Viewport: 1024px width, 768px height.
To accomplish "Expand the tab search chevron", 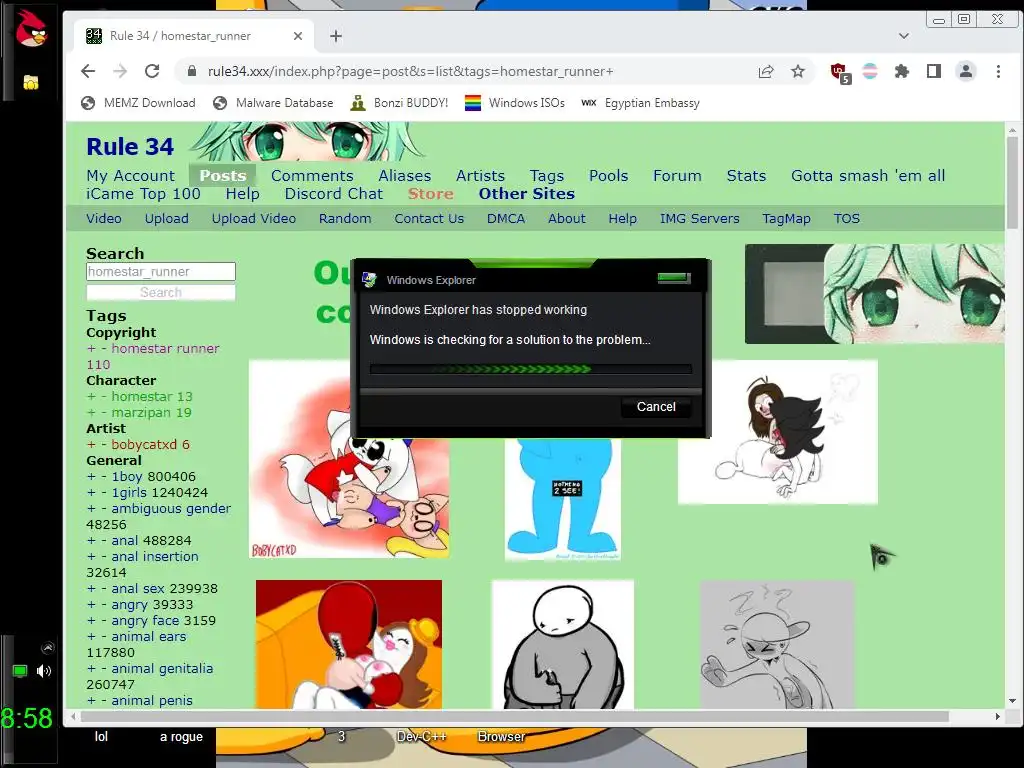I will pyautogui.click(x=904, y=36).
